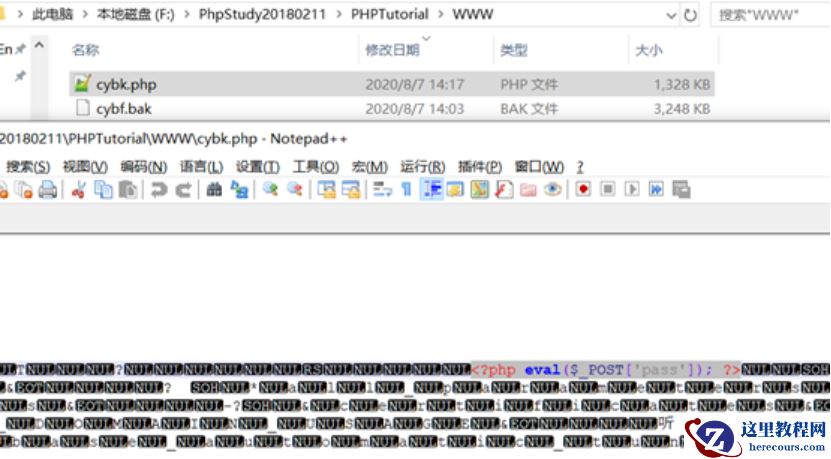The width and height of the screenshot is (831, 459).
Task: Toggle synchronized horizontal scrolling icon
Action: (351, 189)
